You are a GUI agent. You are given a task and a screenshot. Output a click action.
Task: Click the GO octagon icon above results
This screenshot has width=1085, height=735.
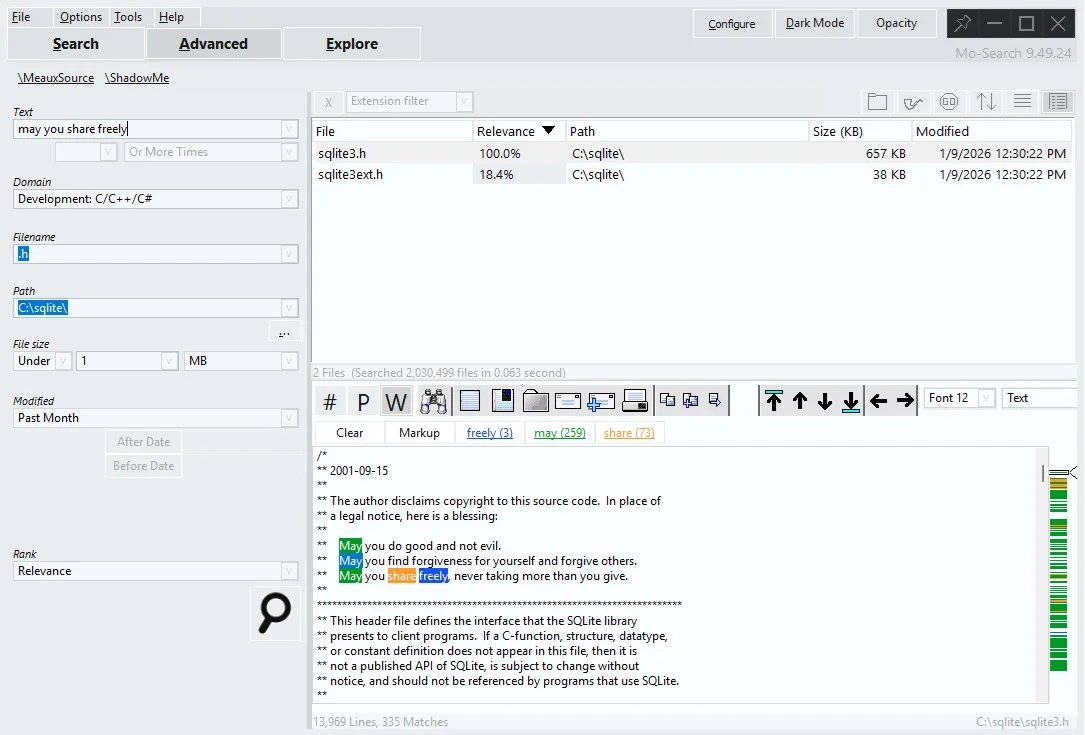tap(949, 101)
